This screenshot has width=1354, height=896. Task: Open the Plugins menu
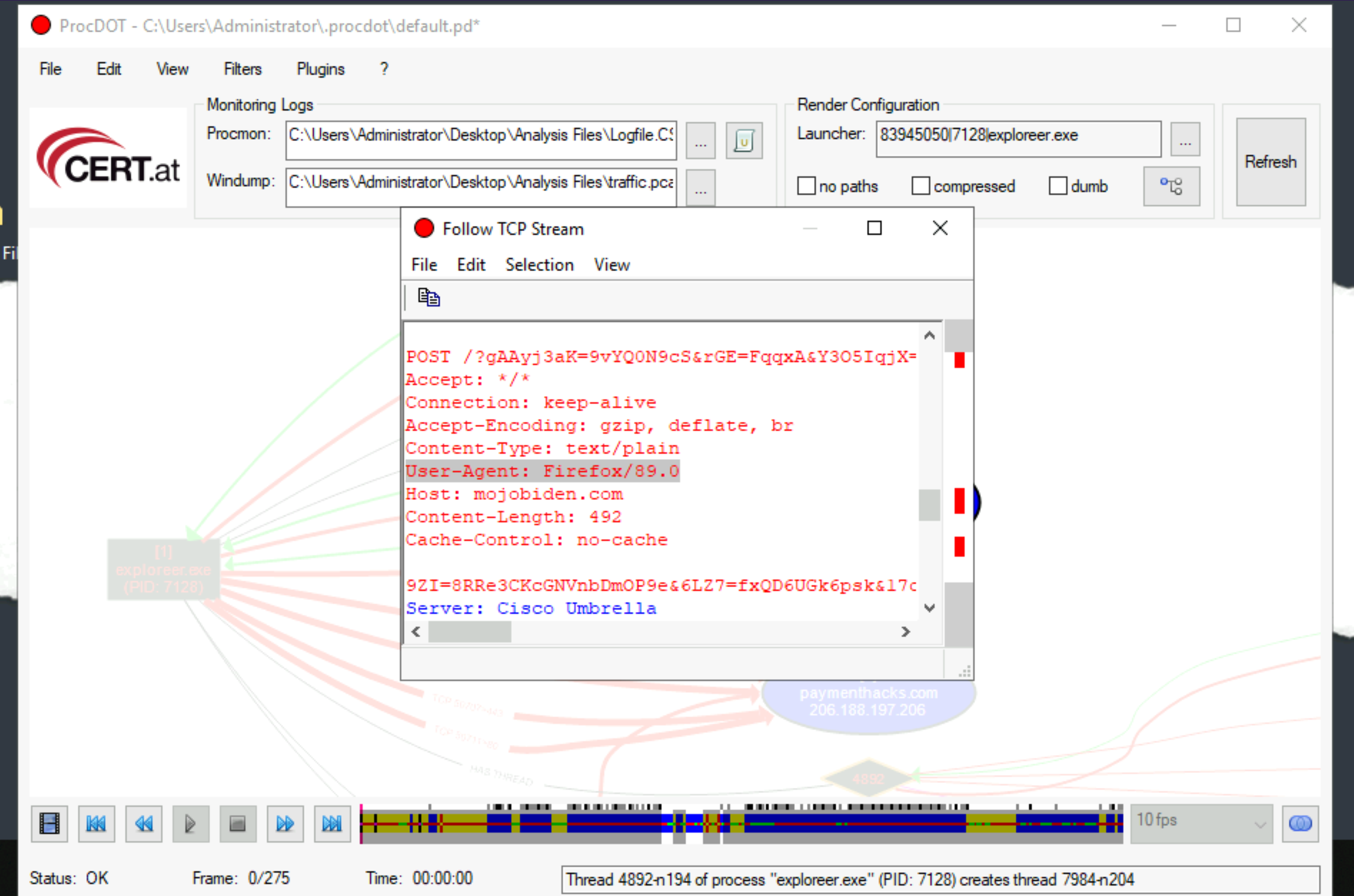[x=320, y=69]
